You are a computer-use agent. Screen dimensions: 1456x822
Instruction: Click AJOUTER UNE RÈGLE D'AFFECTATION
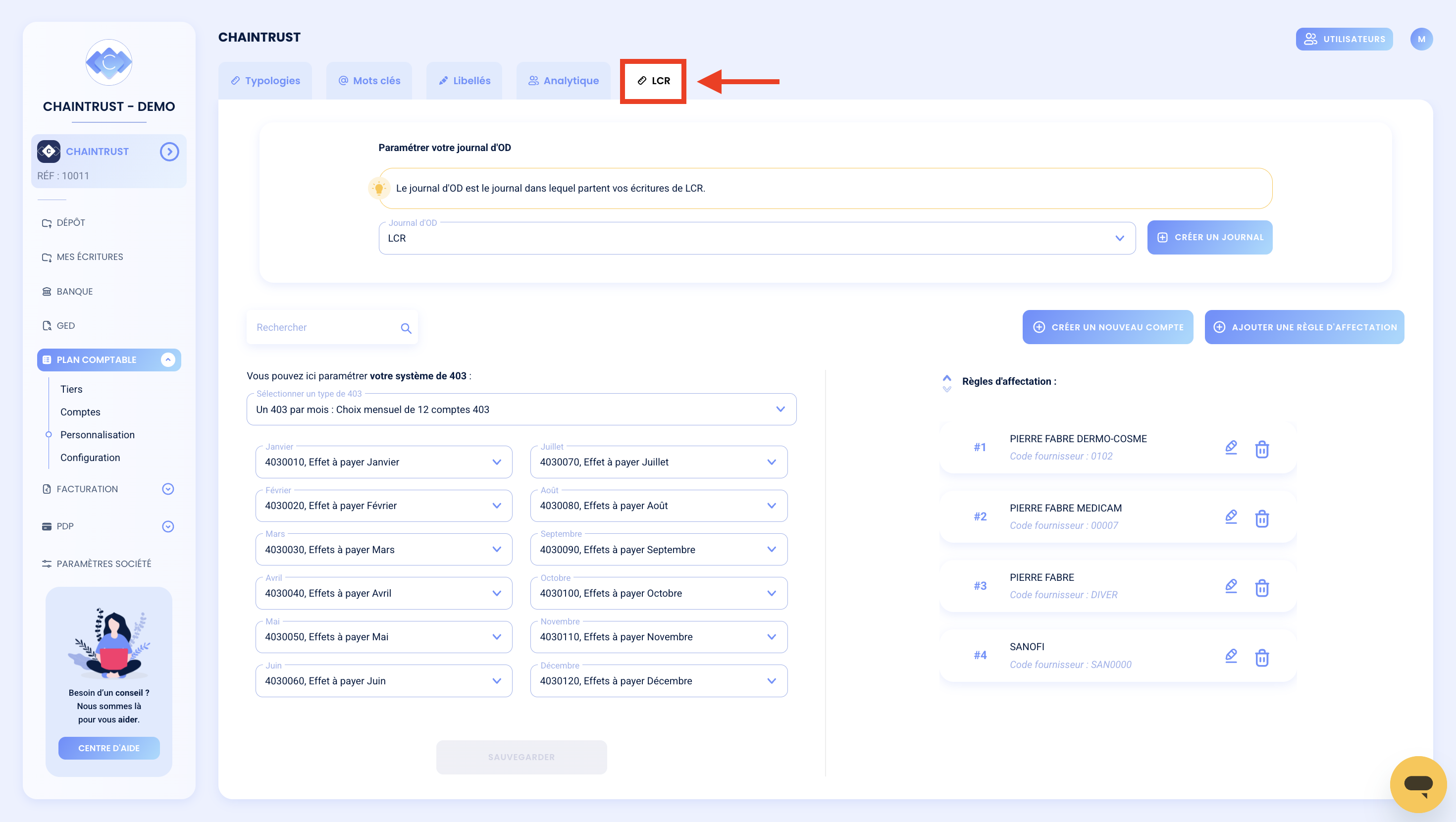point(1304,327)
